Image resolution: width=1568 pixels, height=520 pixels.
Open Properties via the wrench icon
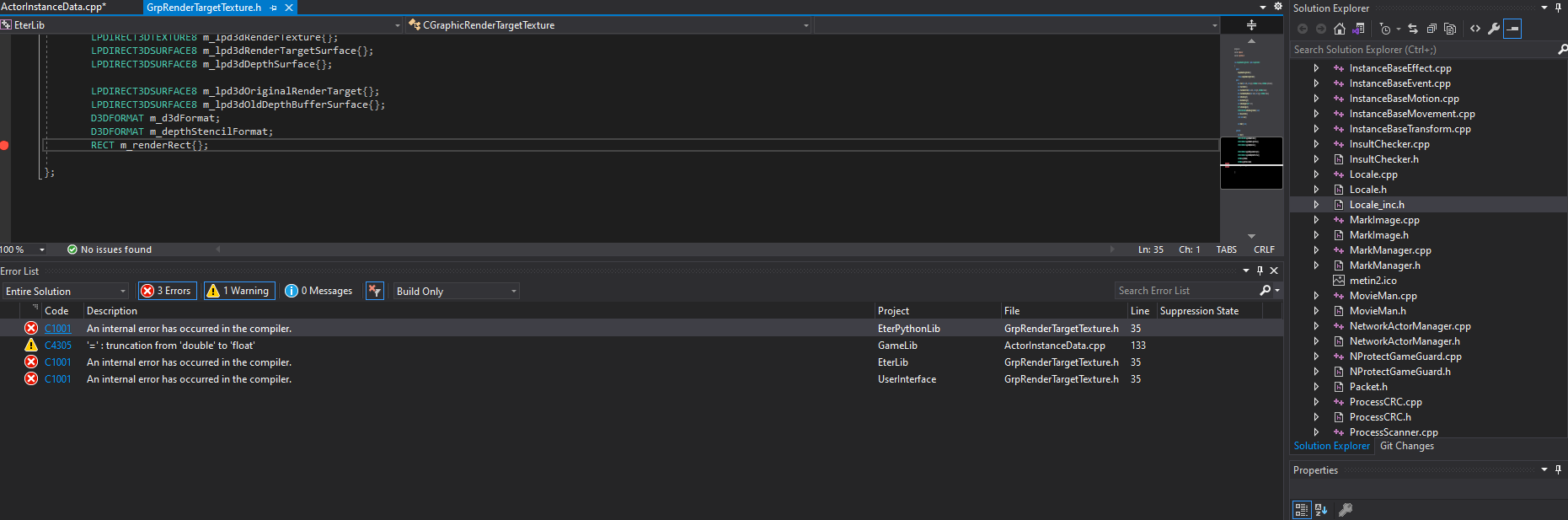1494,29
